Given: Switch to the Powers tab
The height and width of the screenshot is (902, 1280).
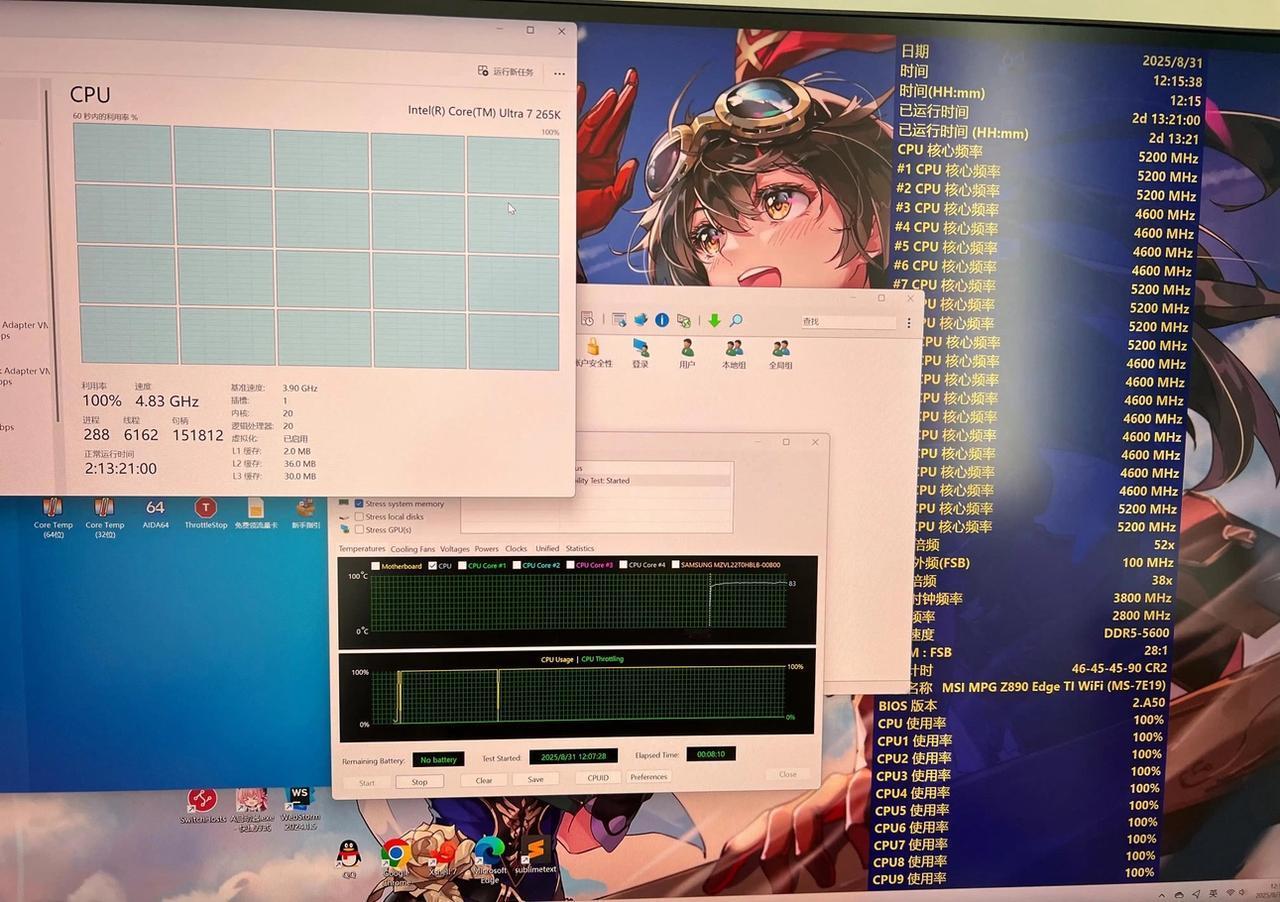Looking at the screenshot, I should pos(487,549).
